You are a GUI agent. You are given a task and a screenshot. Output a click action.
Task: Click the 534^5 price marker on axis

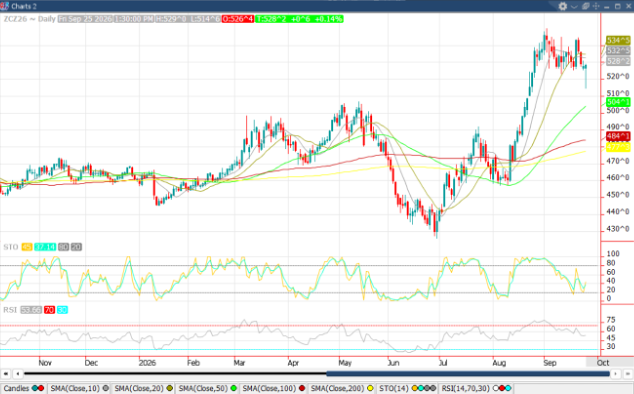(618, 40)
